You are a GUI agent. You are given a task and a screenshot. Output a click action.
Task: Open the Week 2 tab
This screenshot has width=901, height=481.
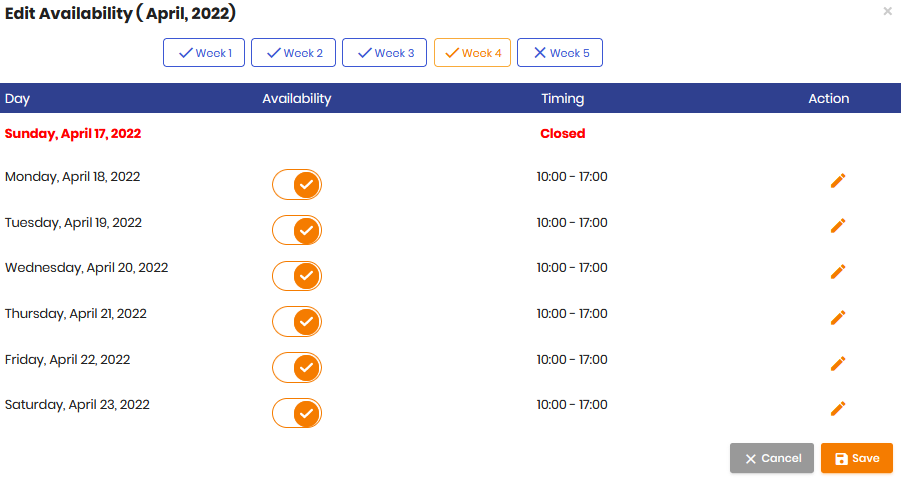[x=293, y=53]
